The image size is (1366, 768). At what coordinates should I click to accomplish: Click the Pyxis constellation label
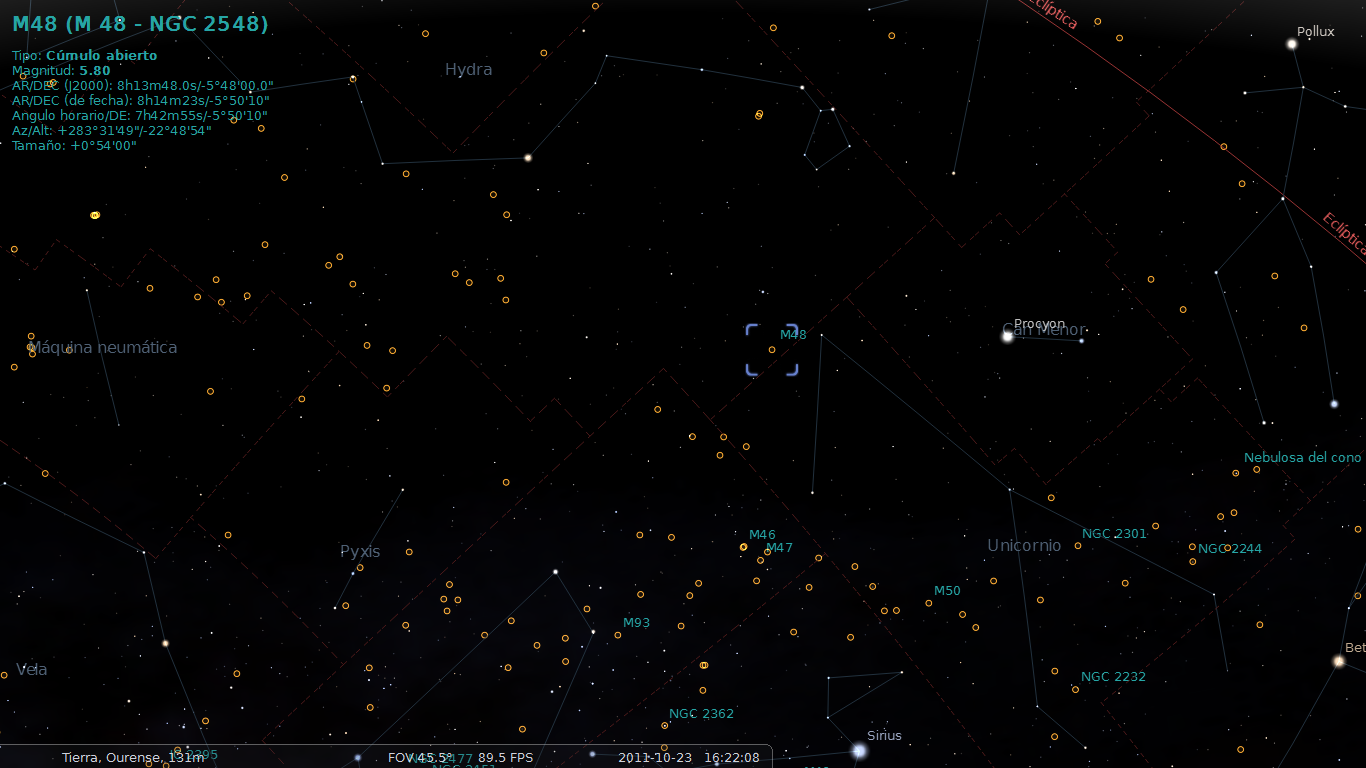coord(360,551)
